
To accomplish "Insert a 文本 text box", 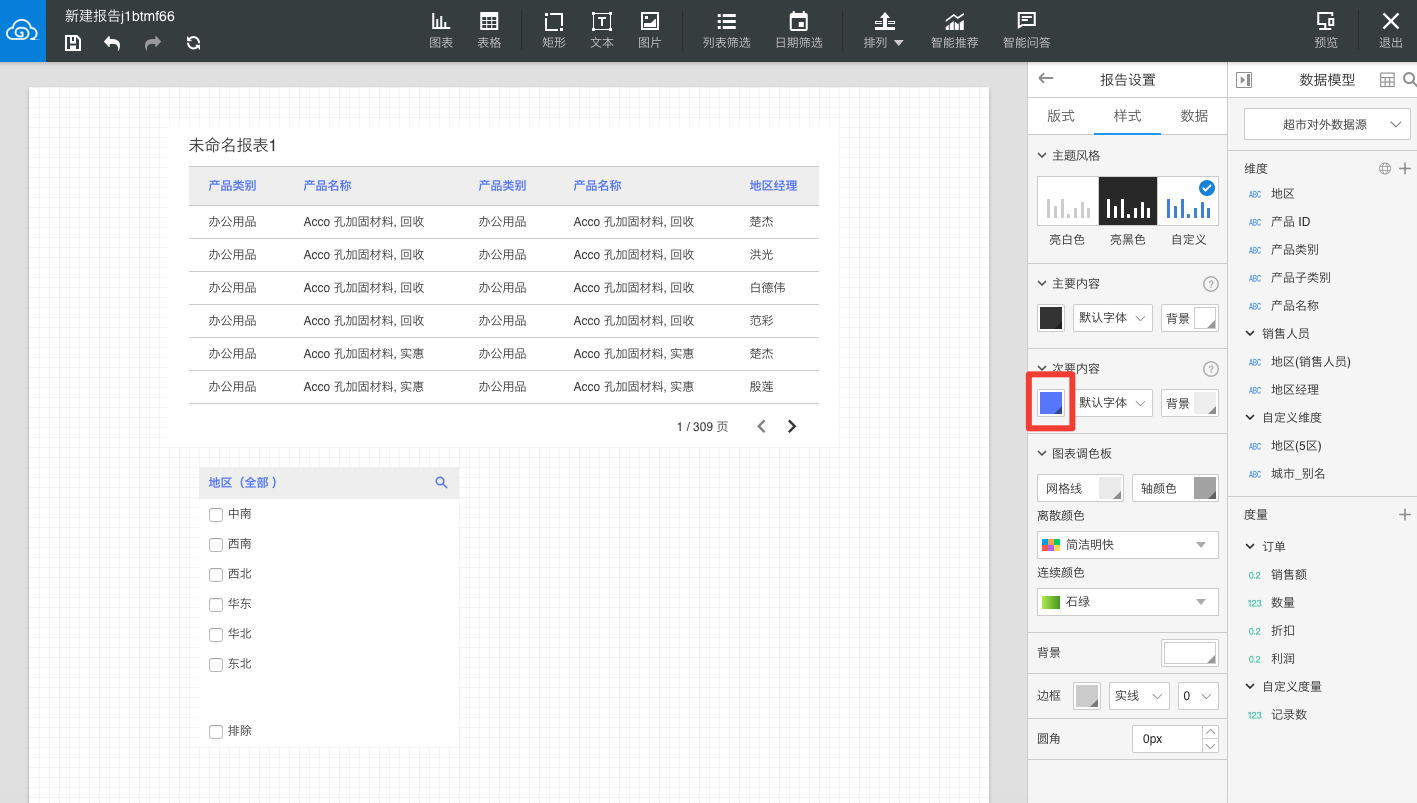I will (602, 30).
